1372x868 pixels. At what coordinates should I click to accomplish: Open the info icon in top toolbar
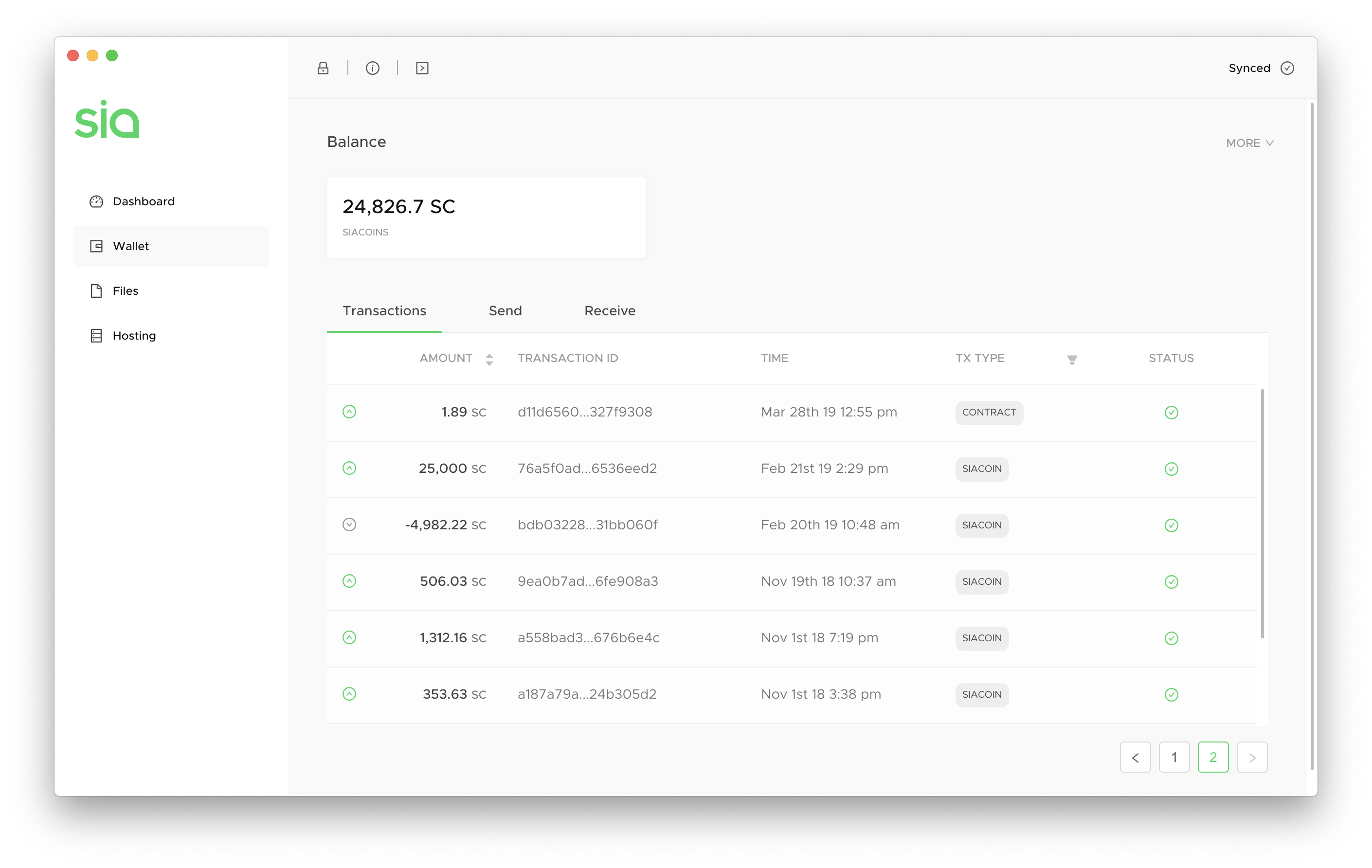pyautogui.click(x=373, y=69)
